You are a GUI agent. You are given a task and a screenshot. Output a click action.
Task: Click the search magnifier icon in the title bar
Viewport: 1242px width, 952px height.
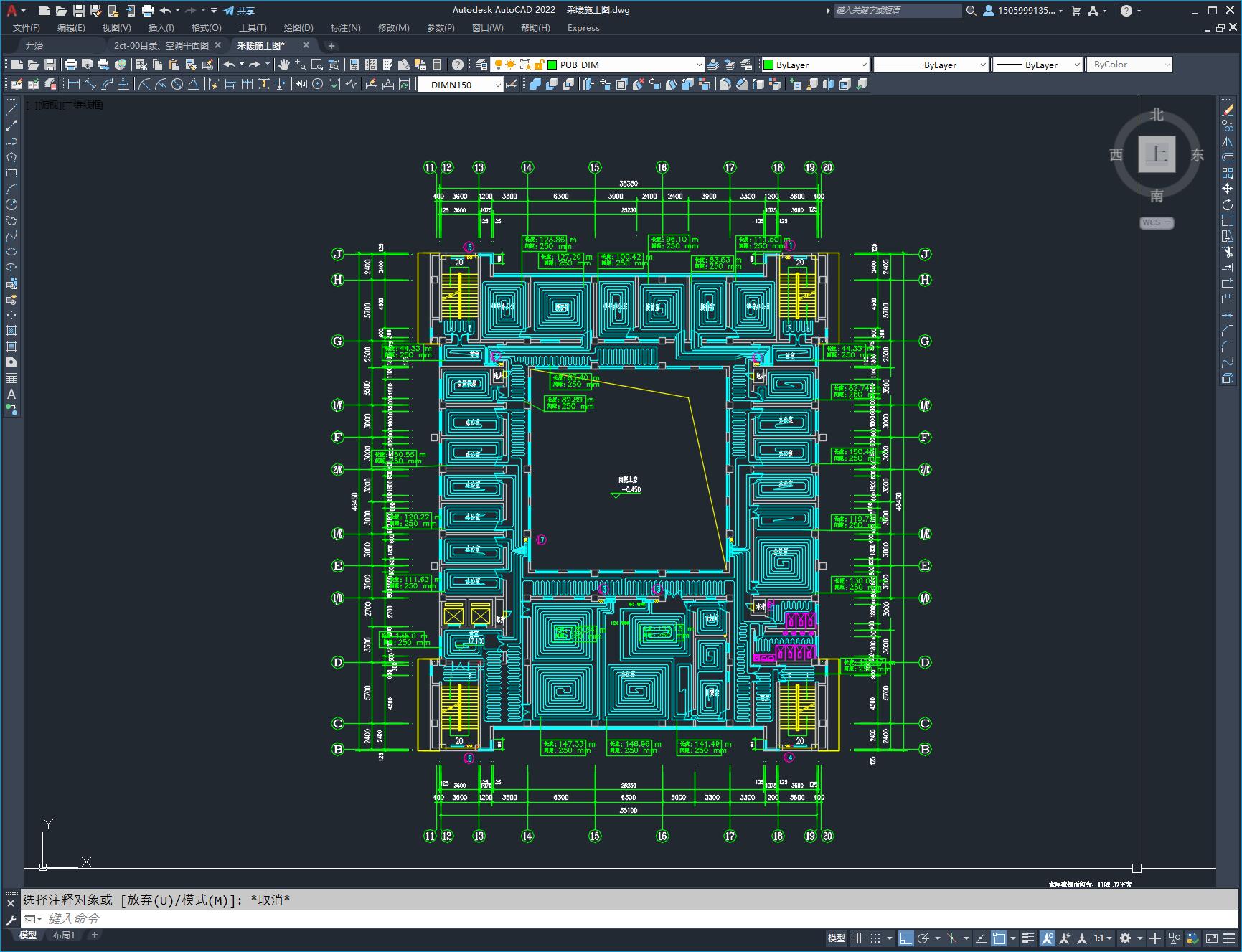coord(971,11)
